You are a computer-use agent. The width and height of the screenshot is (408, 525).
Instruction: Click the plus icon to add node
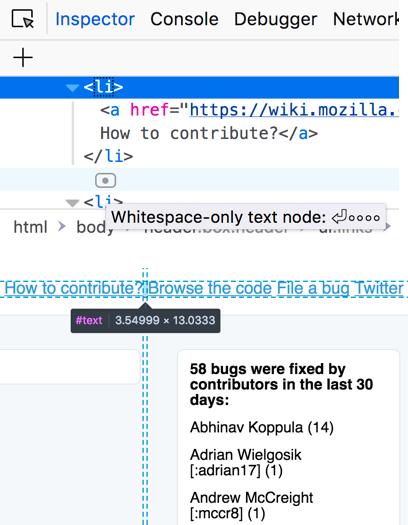point(23,58)
